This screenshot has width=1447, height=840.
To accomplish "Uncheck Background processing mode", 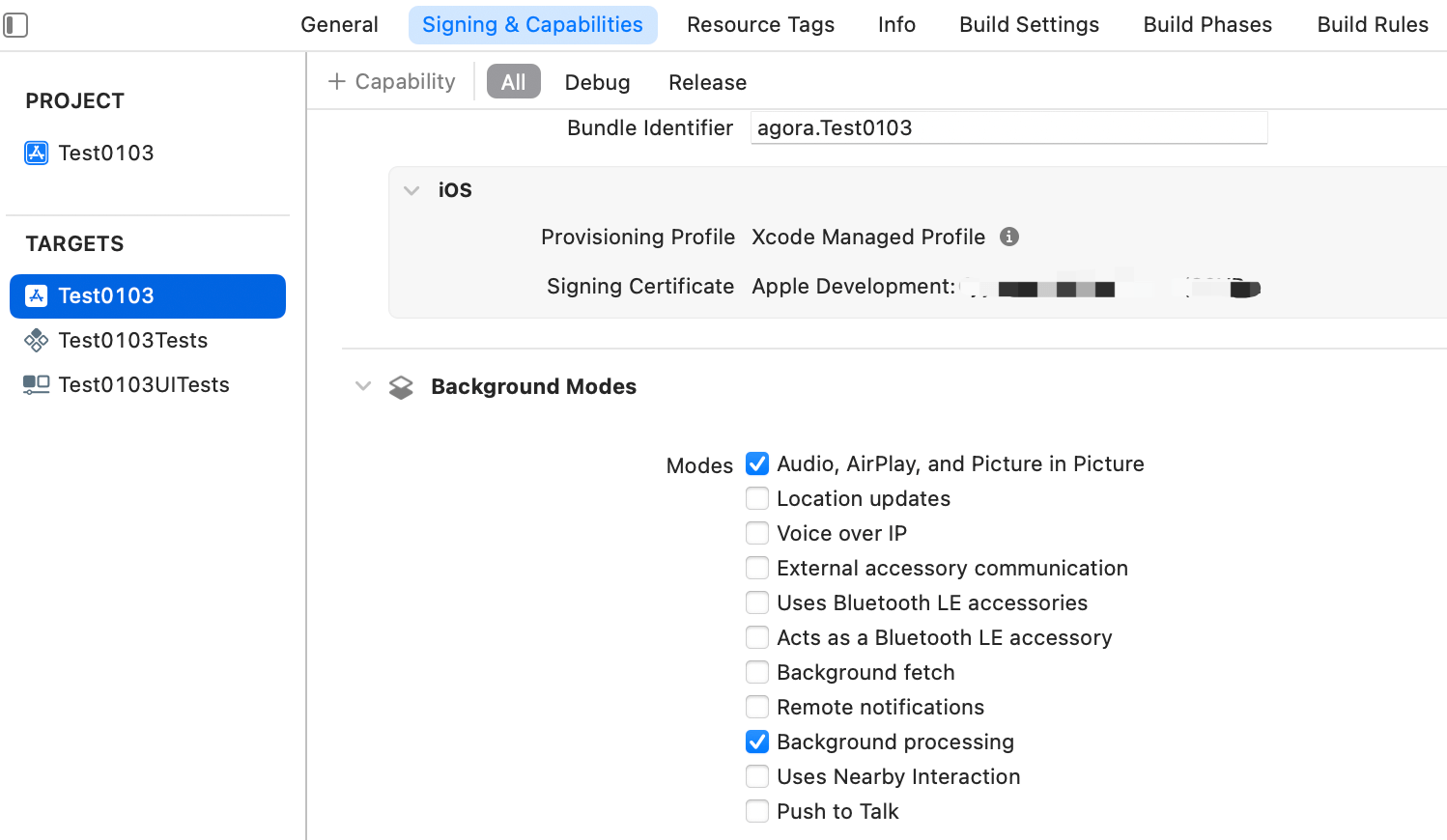I will pos(757,742).
